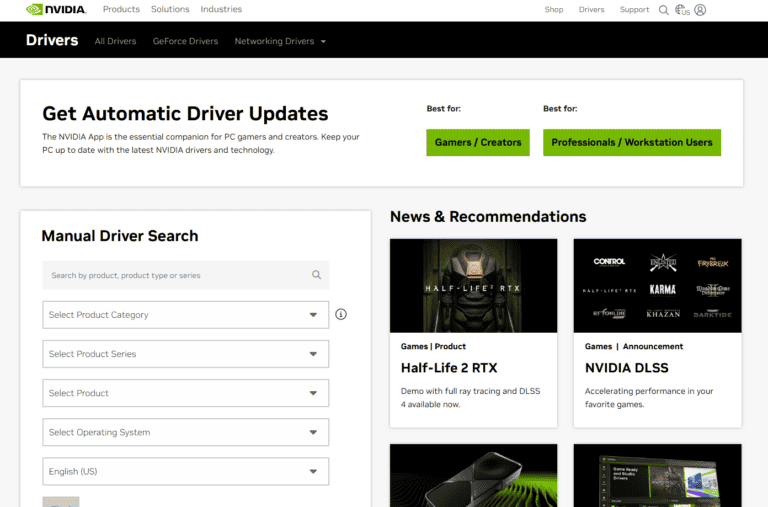Click the NVIDIA logo

[56, 9]
